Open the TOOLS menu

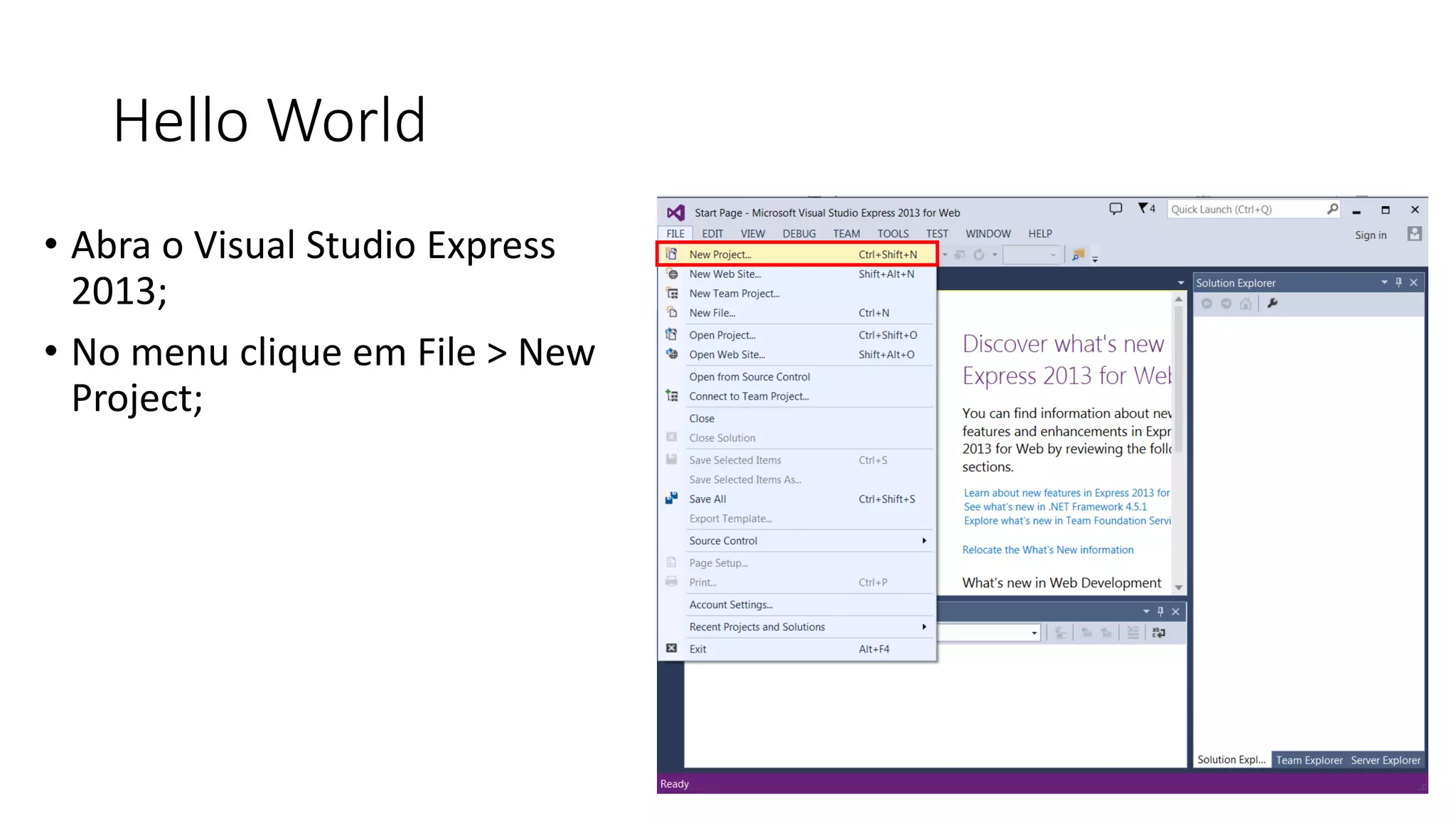(x=893, y=233)
